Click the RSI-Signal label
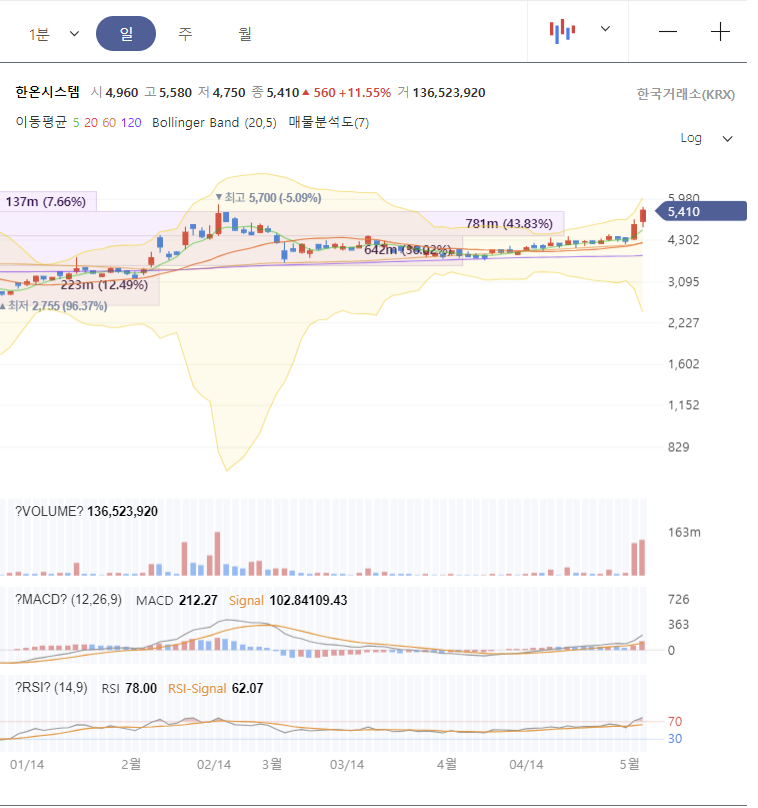 (197, 688)
